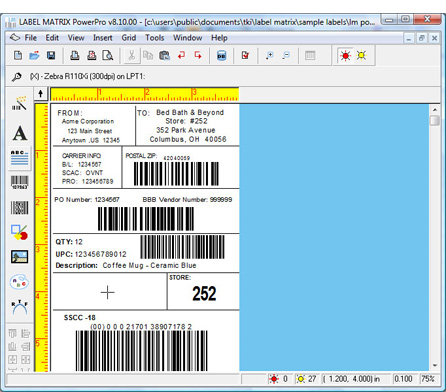Click the 75% zoom status field
This screenshot has height=392, width=446.
click(428, 379)
